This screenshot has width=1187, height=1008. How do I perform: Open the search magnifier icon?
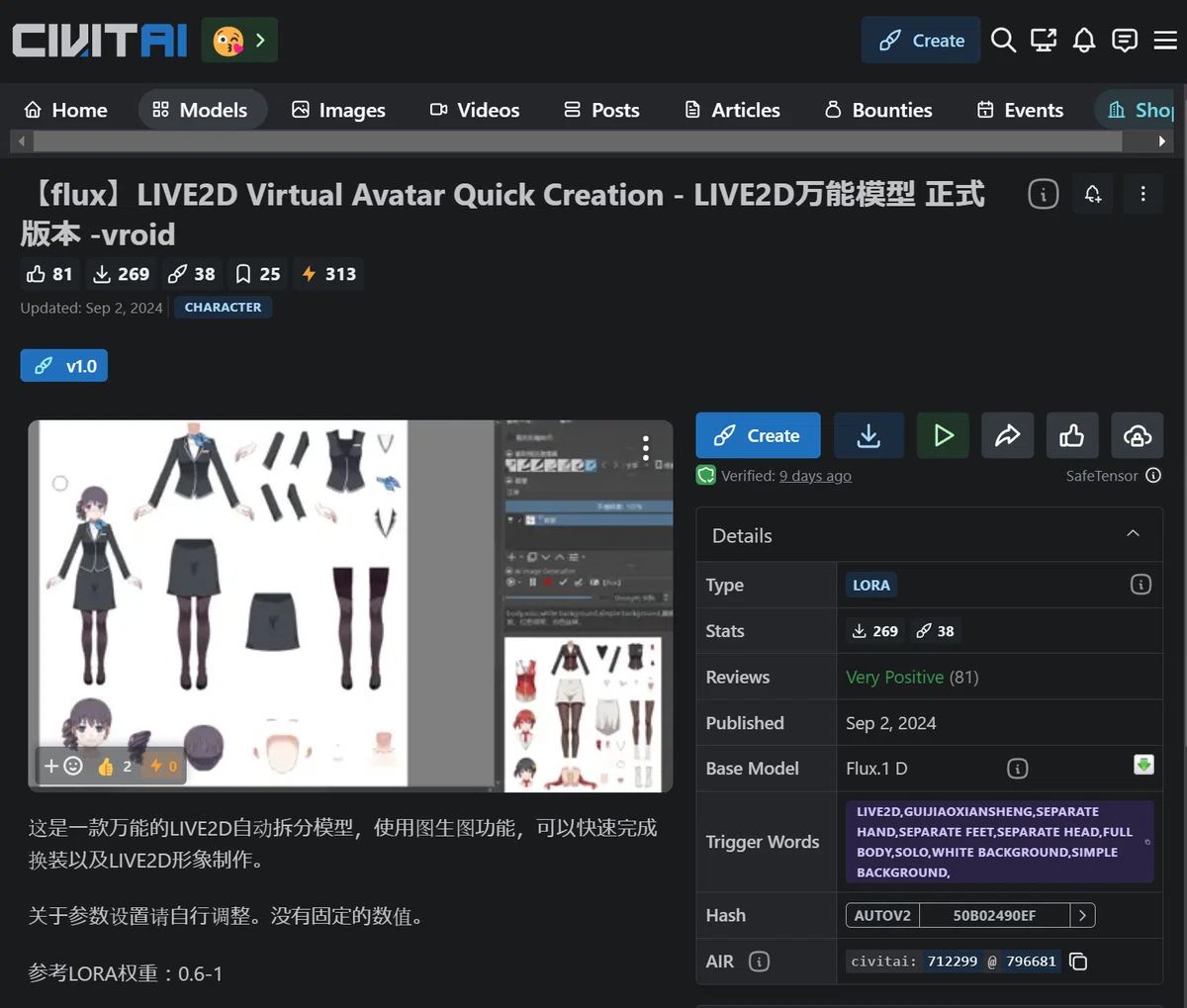click(x=1003, y=41)
